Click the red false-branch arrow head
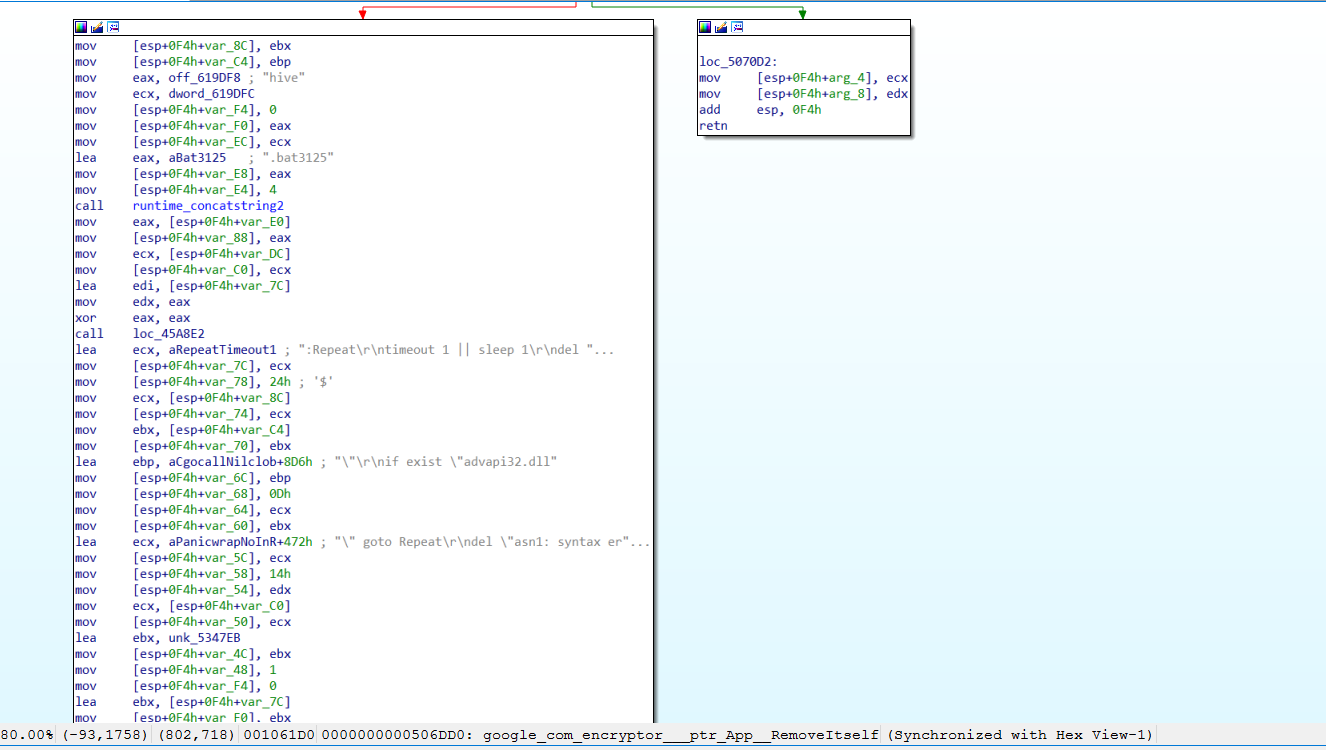This screenshot has width=1326, height=750. tap(362, 14)
